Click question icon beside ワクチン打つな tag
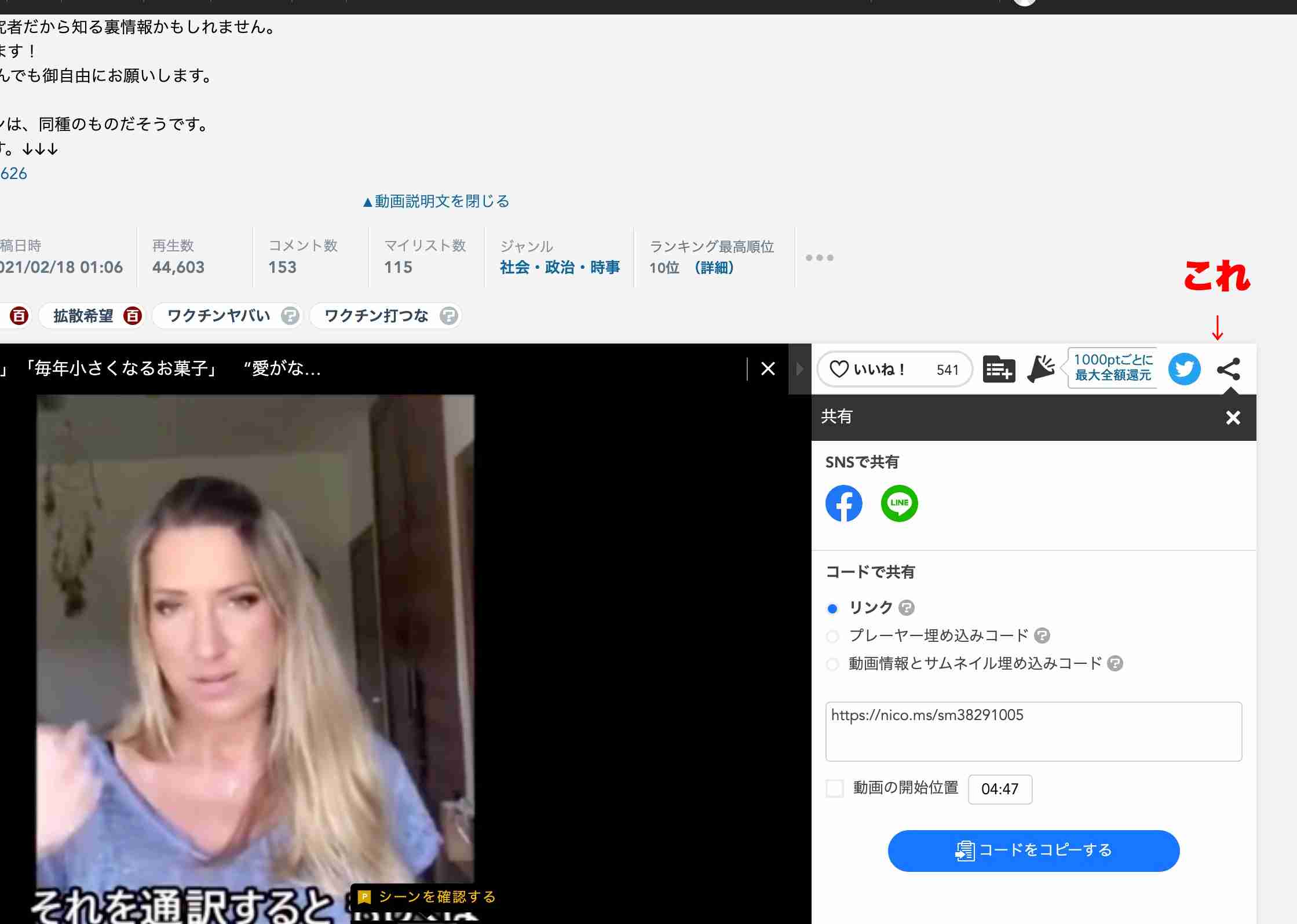 point(448,316)
